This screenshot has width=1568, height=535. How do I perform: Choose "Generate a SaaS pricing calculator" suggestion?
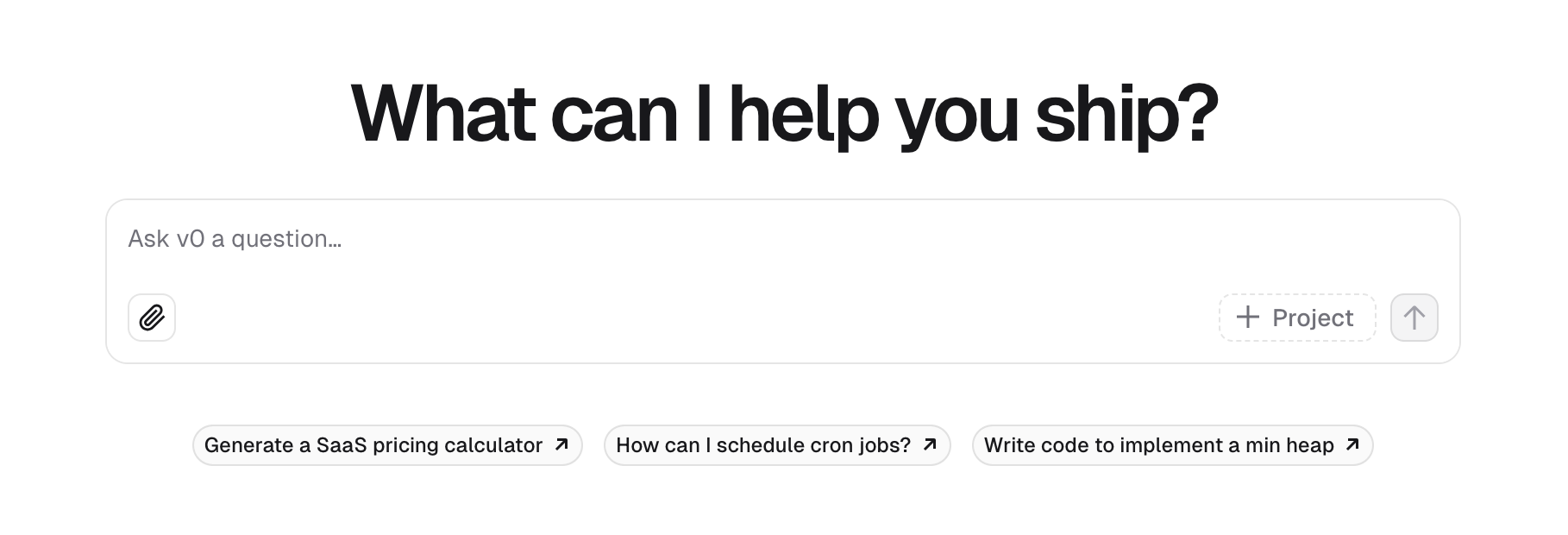click(373, 445)
